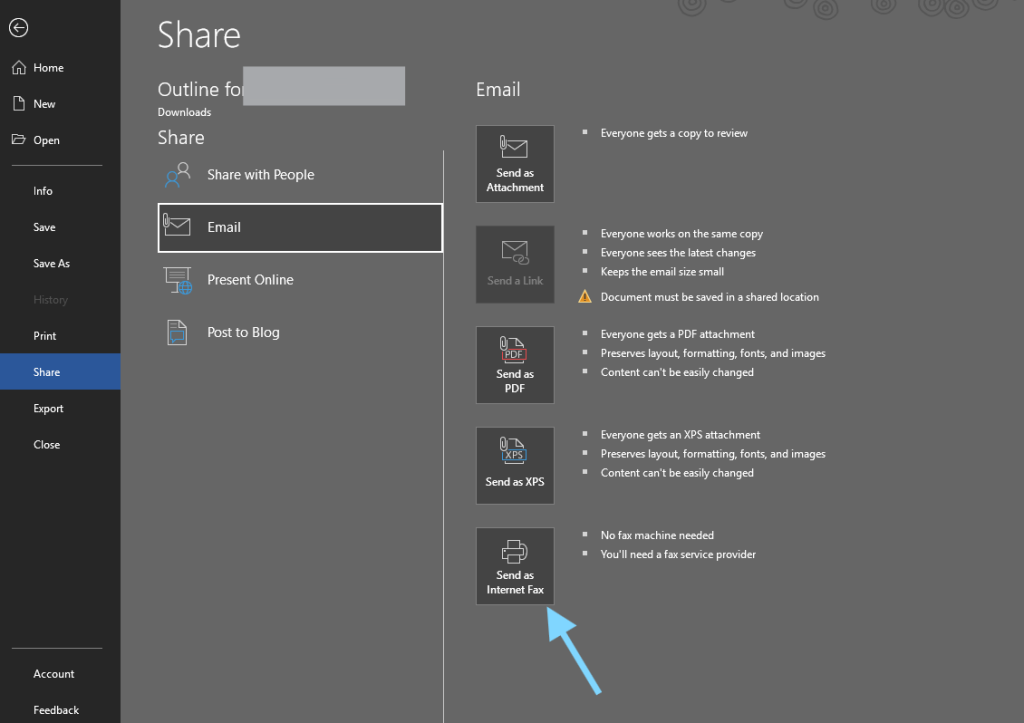Choose Post to Blog
Image resolution: width=1024 pixels, height=723 pixels.
[x=300, y=332]
